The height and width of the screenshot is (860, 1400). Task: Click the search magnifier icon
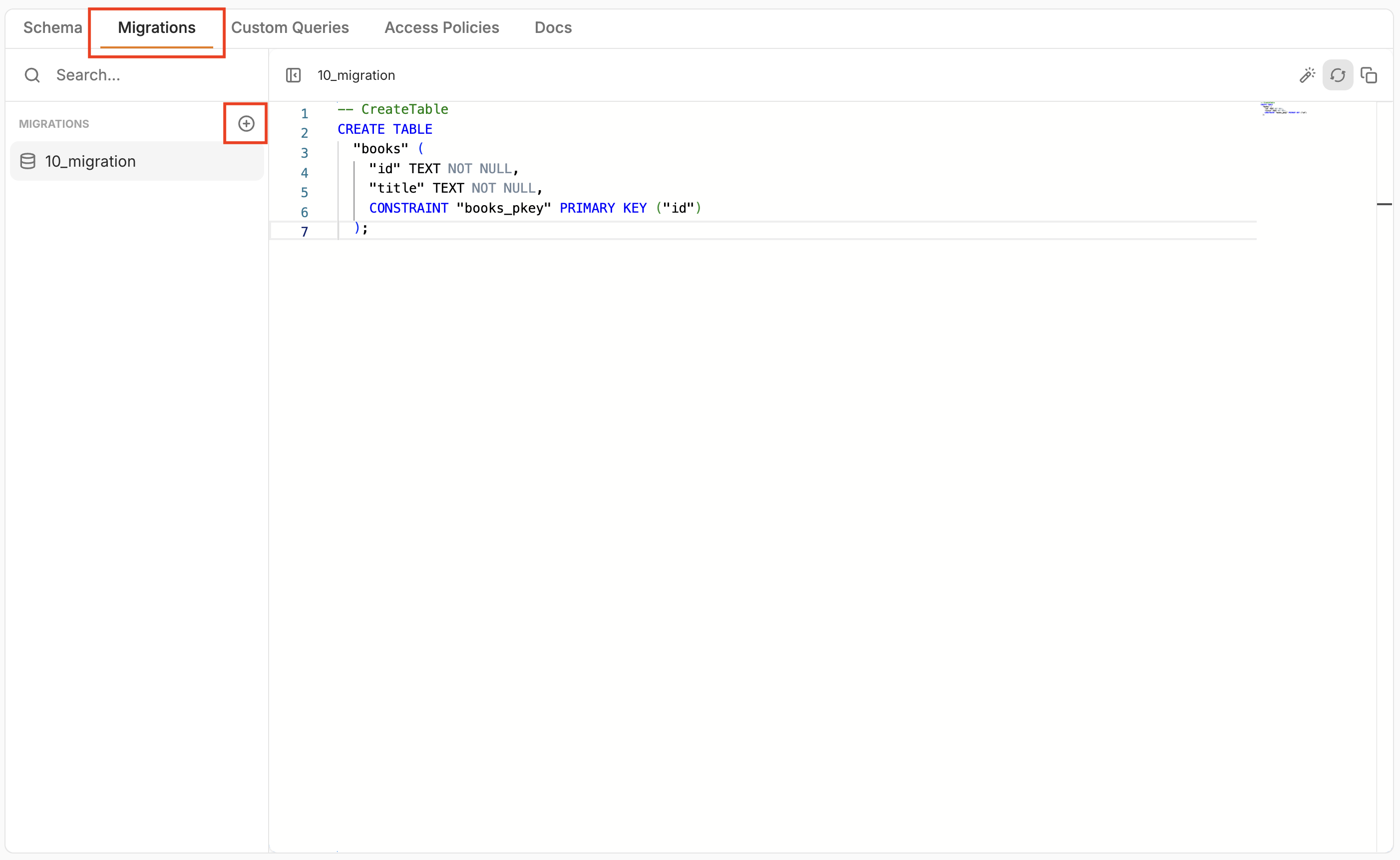click(32, 75)
